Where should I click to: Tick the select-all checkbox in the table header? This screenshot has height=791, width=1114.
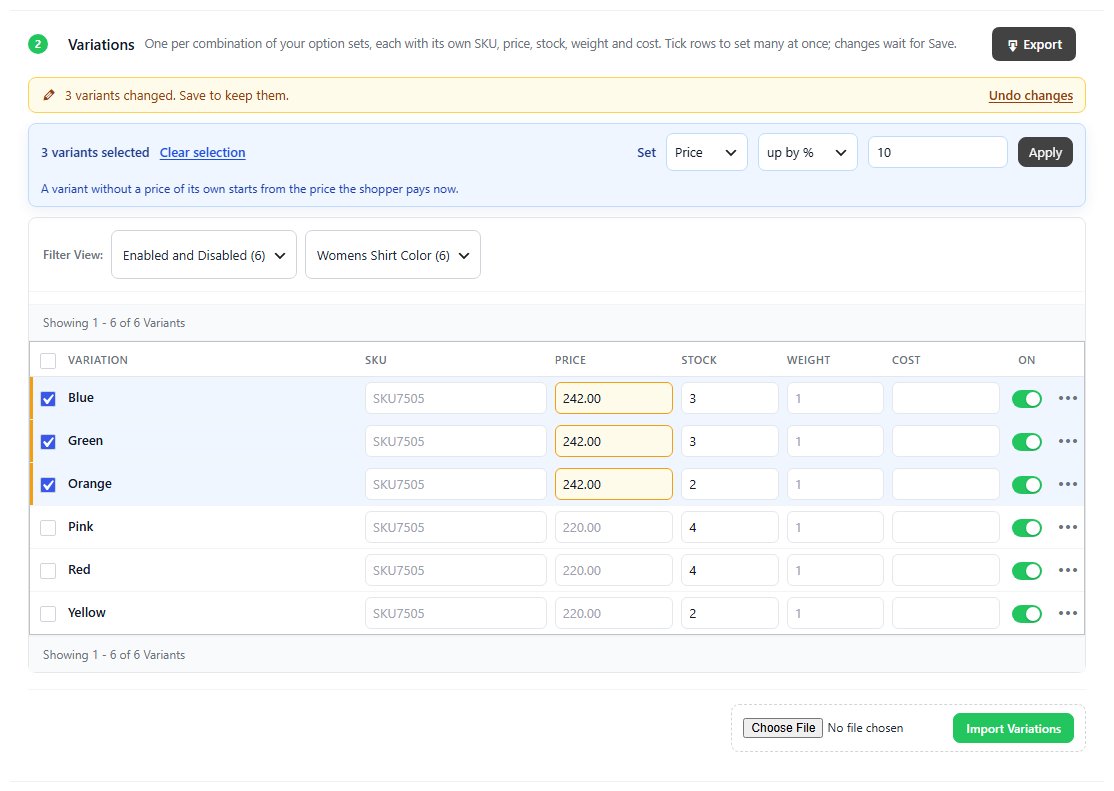coord(48,361)
